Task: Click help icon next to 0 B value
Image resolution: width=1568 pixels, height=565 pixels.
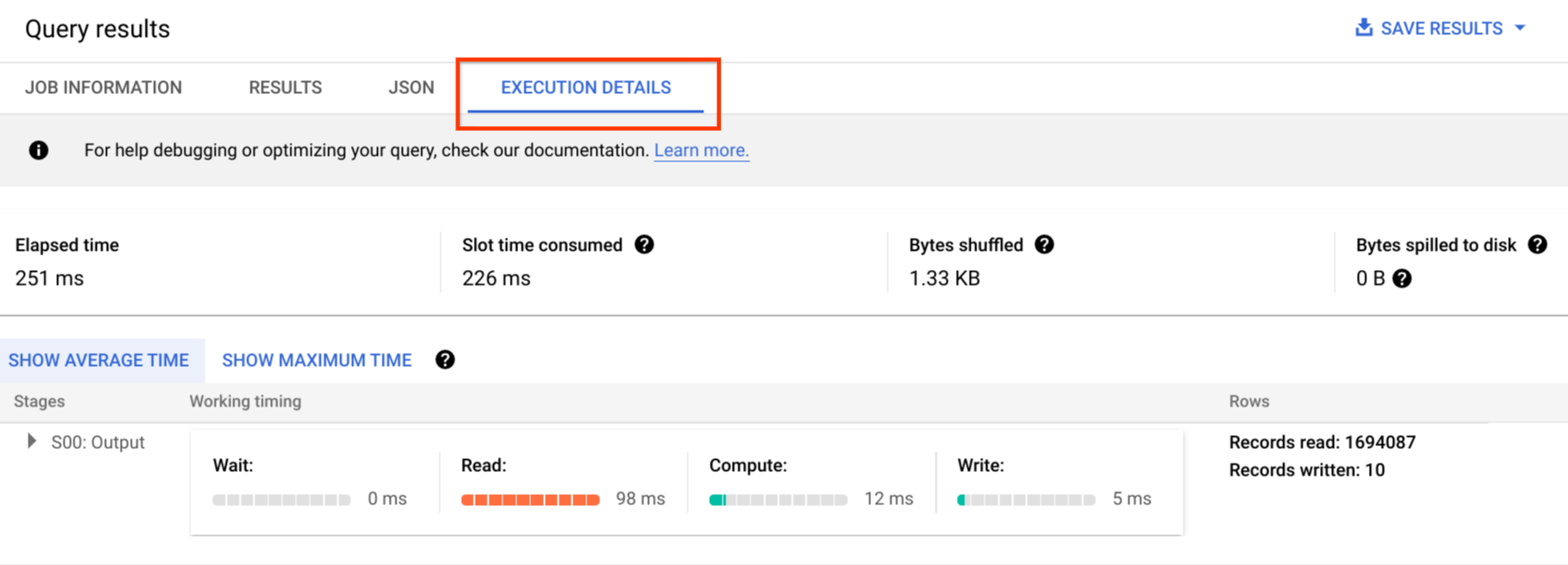Action: [1402, 278]
